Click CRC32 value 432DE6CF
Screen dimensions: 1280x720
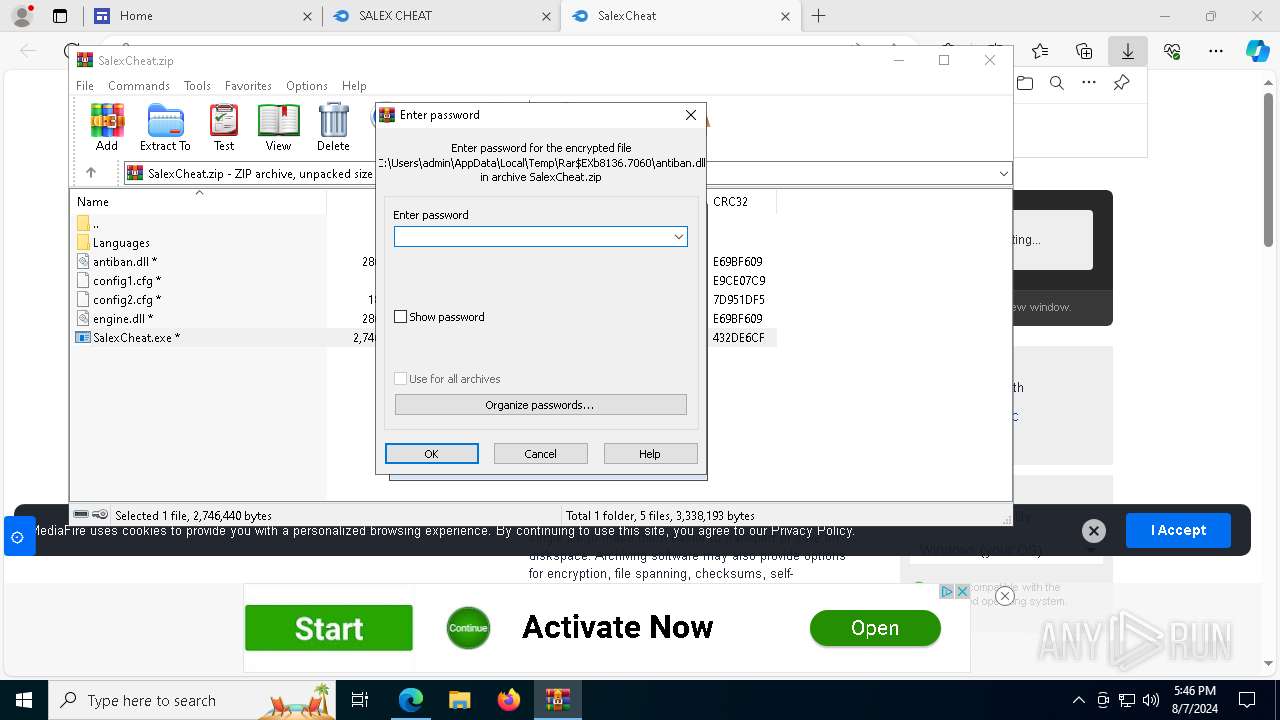tap(739, 337)
